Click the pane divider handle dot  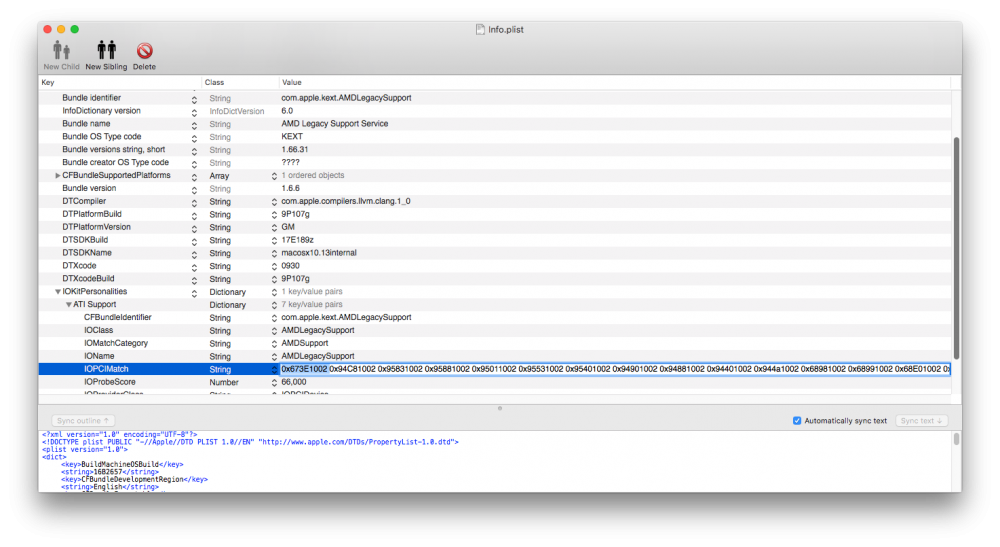click(500, 408)
